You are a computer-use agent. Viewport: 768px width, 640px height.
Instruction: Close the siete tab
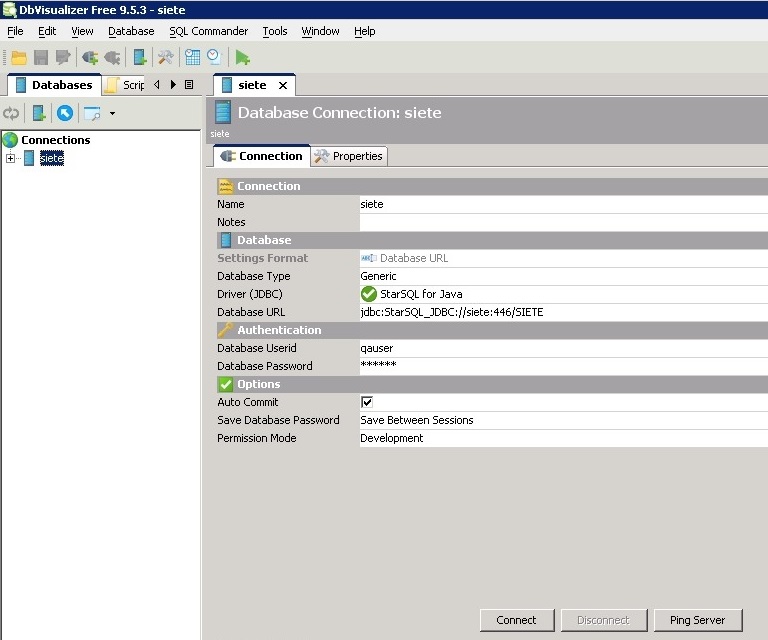(283, 86)
